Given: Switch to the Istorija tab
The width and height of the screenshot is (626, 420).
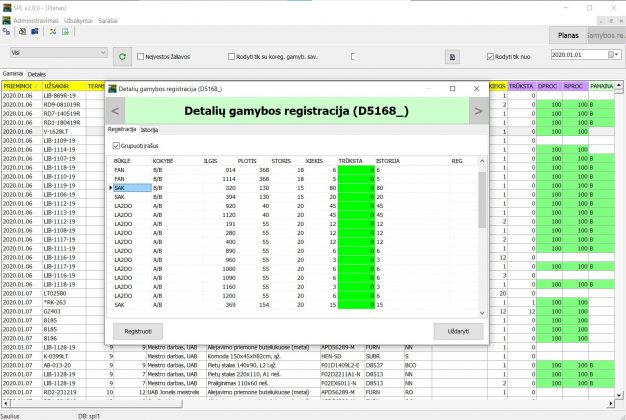Looking at the screenshot, I should [149, 130].
